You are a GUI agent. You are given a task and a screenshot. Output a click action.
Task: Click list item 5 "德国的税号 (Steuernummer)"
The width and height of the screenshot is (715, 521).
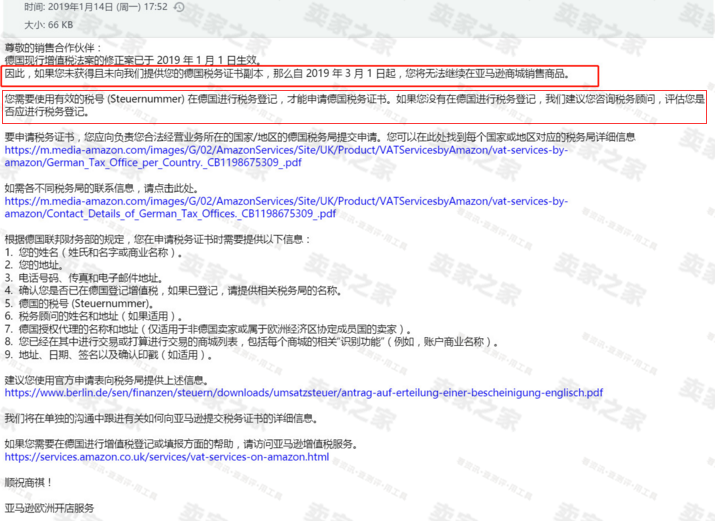[79, 303]
